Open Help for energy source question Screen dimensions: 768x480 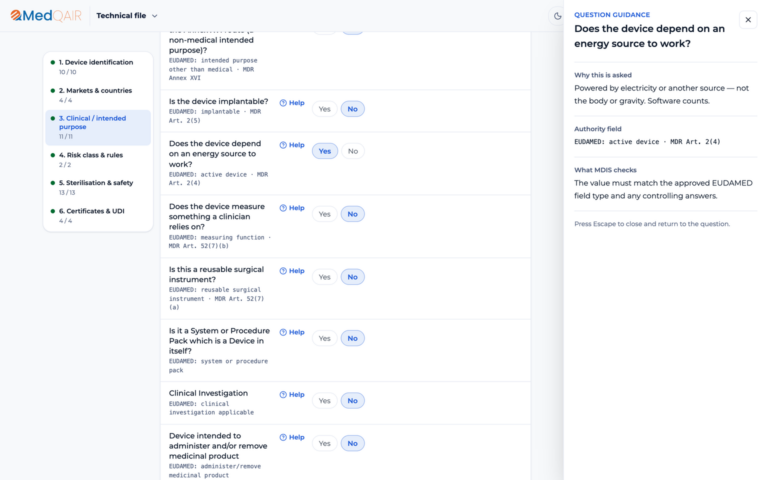292,145
